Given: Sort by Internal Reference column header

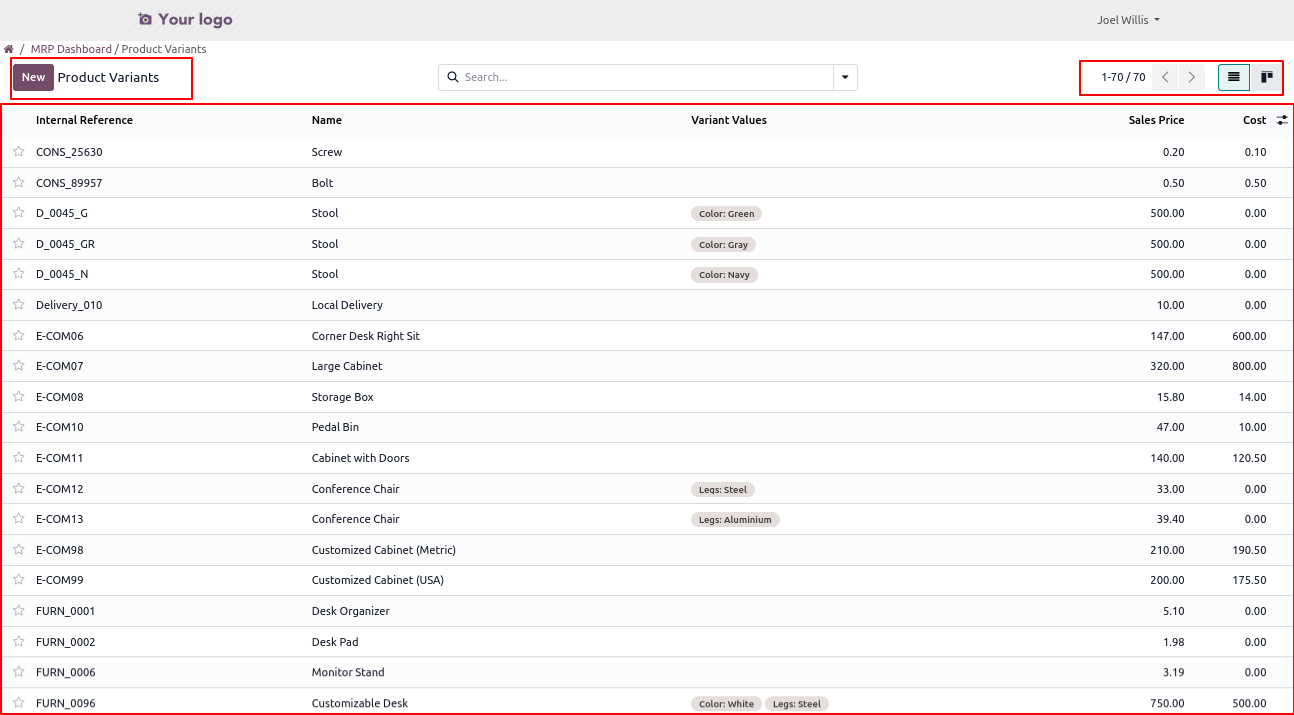Looking at the screenshot, I should coord(84,120).
